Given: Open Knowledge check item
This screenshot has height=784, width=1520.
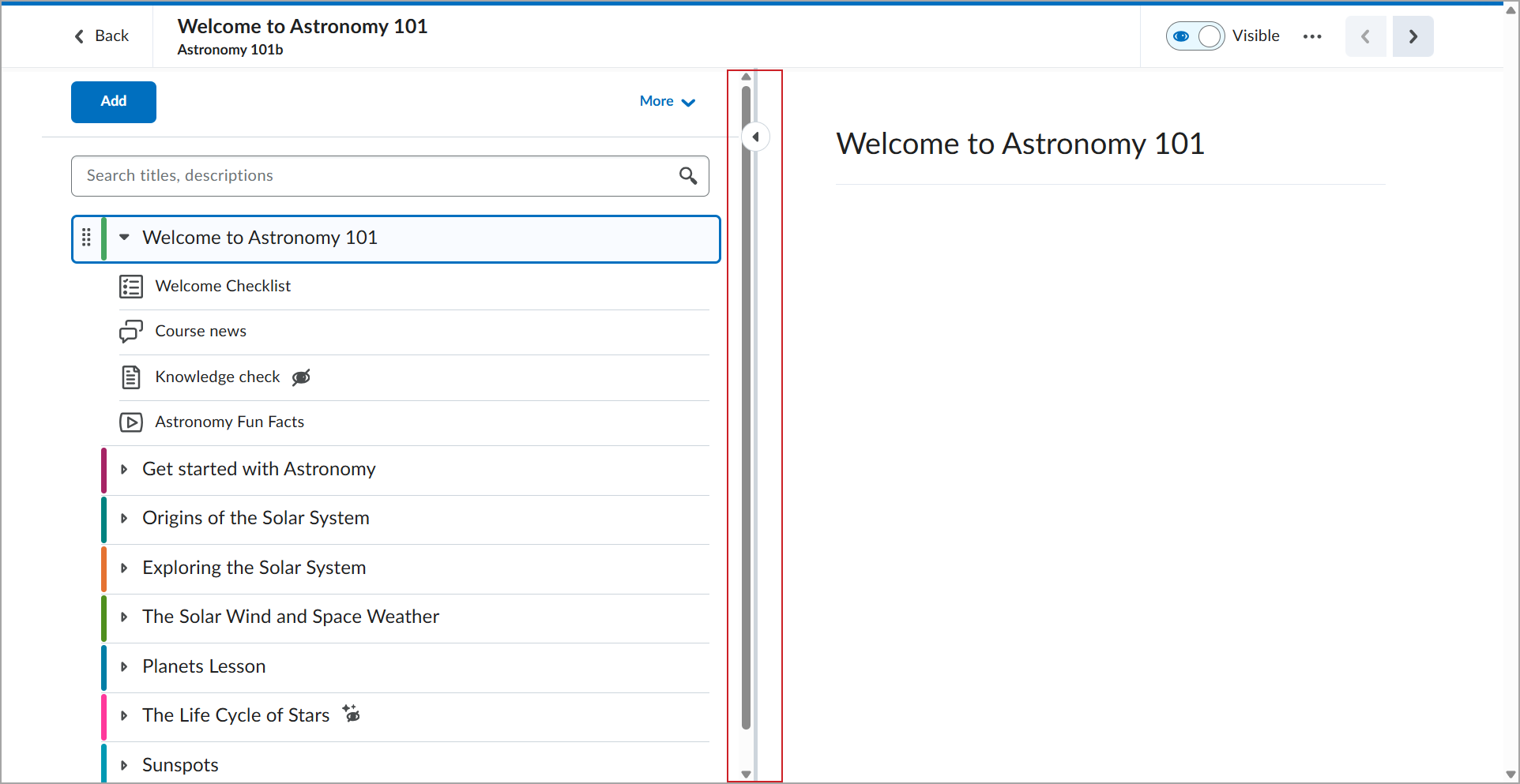Looking at the screenshot, I should (x=217, y=377).
